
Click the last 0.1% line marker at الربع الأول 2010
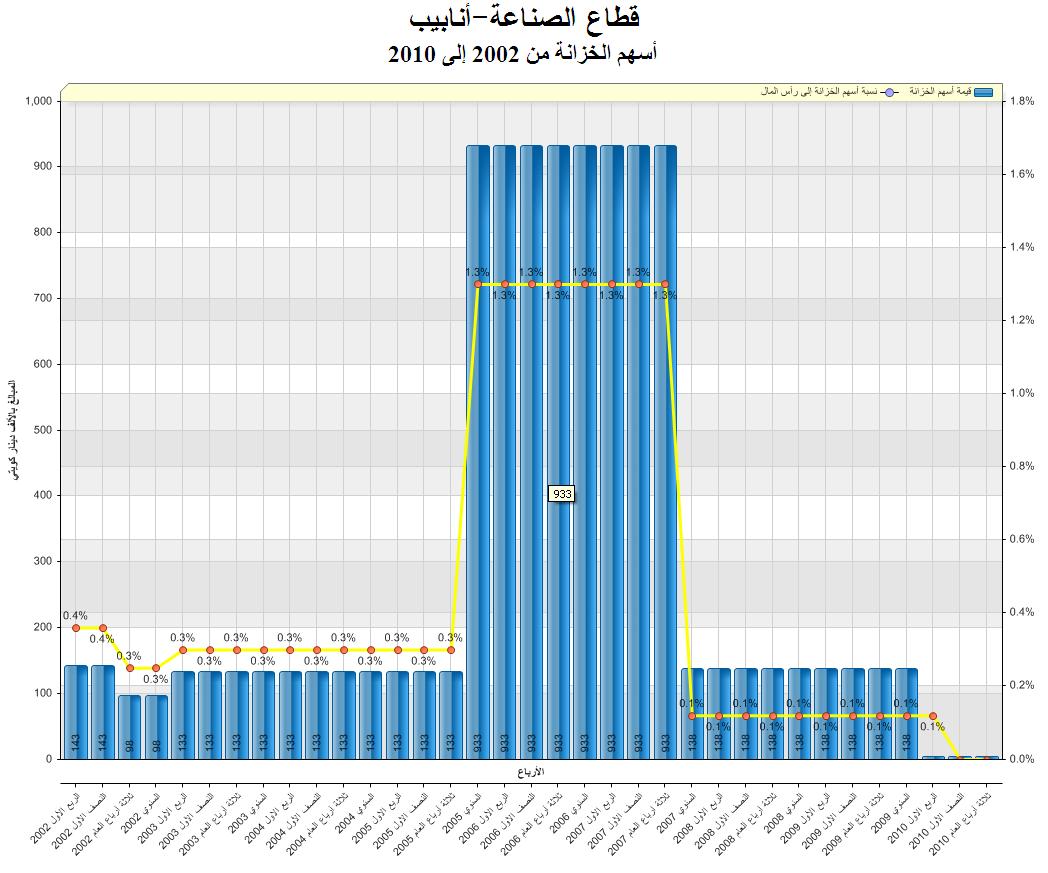coord(933,716)
